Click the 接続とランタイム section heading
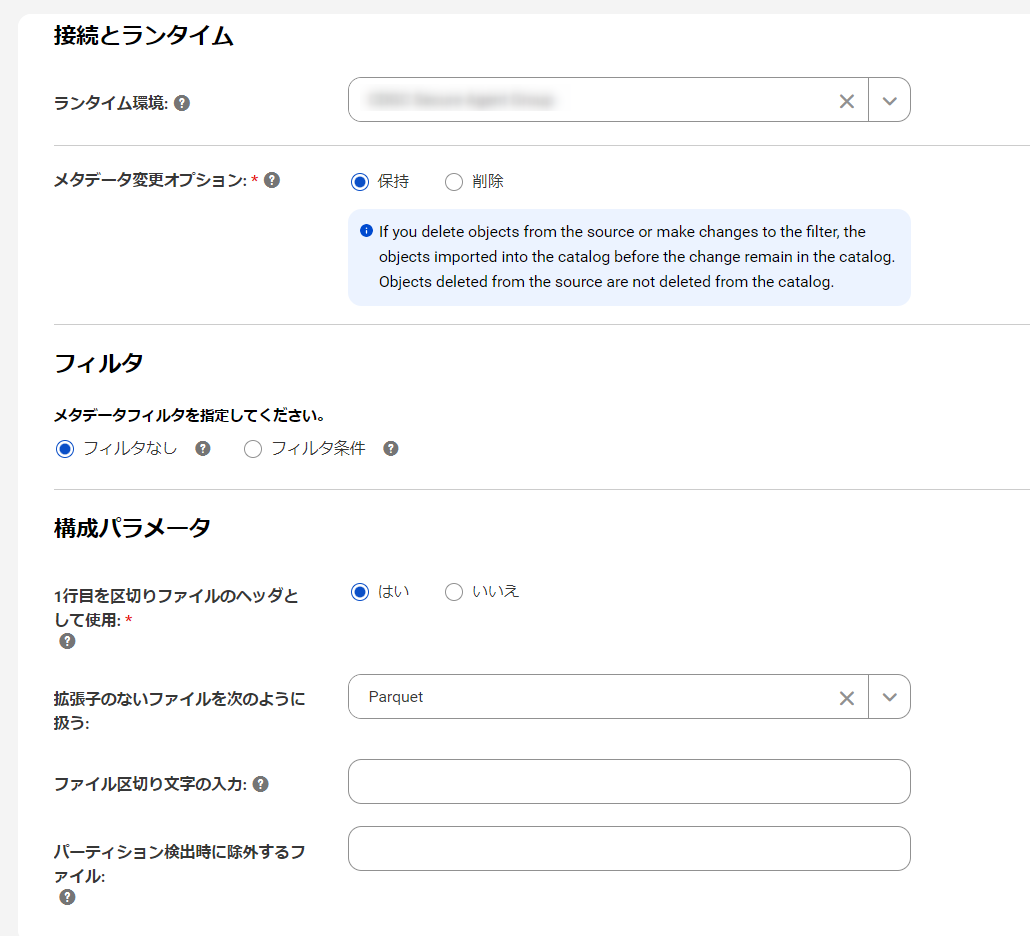Image resolution: width=1030 pixels, height=936 pixels. point(143,35)
